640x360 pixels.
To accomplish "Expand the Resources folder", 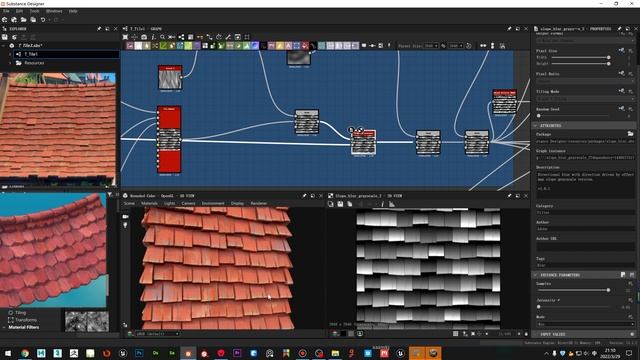I will click(x=11, y=63).
